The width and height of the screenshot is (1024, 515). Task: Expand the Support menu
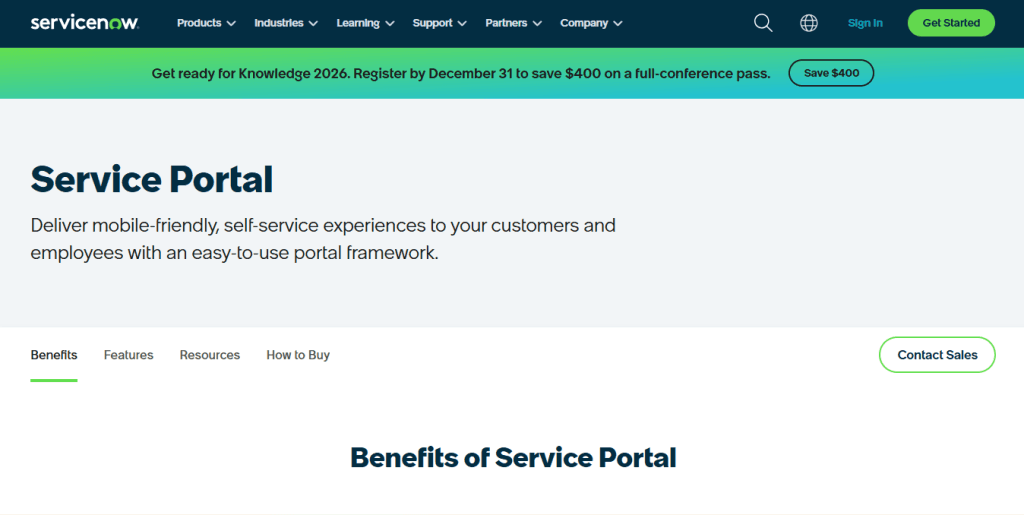pyautogui.click(x=440, y=23)
